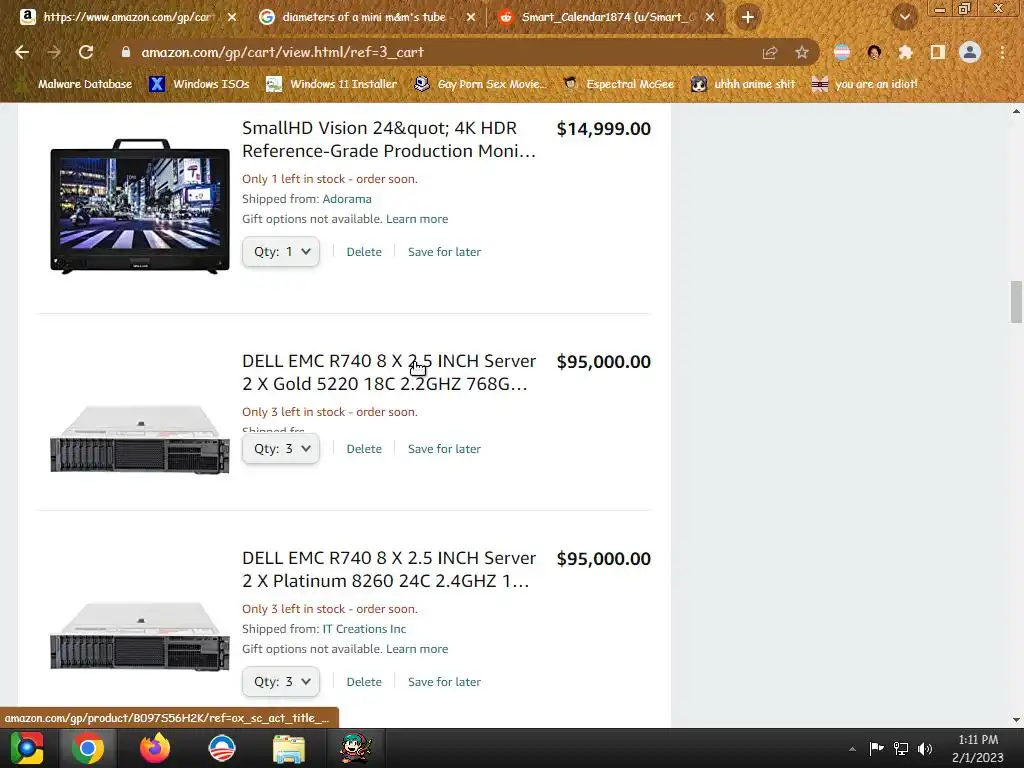Open File Explorer folder in taskbar

pos(289,748)
